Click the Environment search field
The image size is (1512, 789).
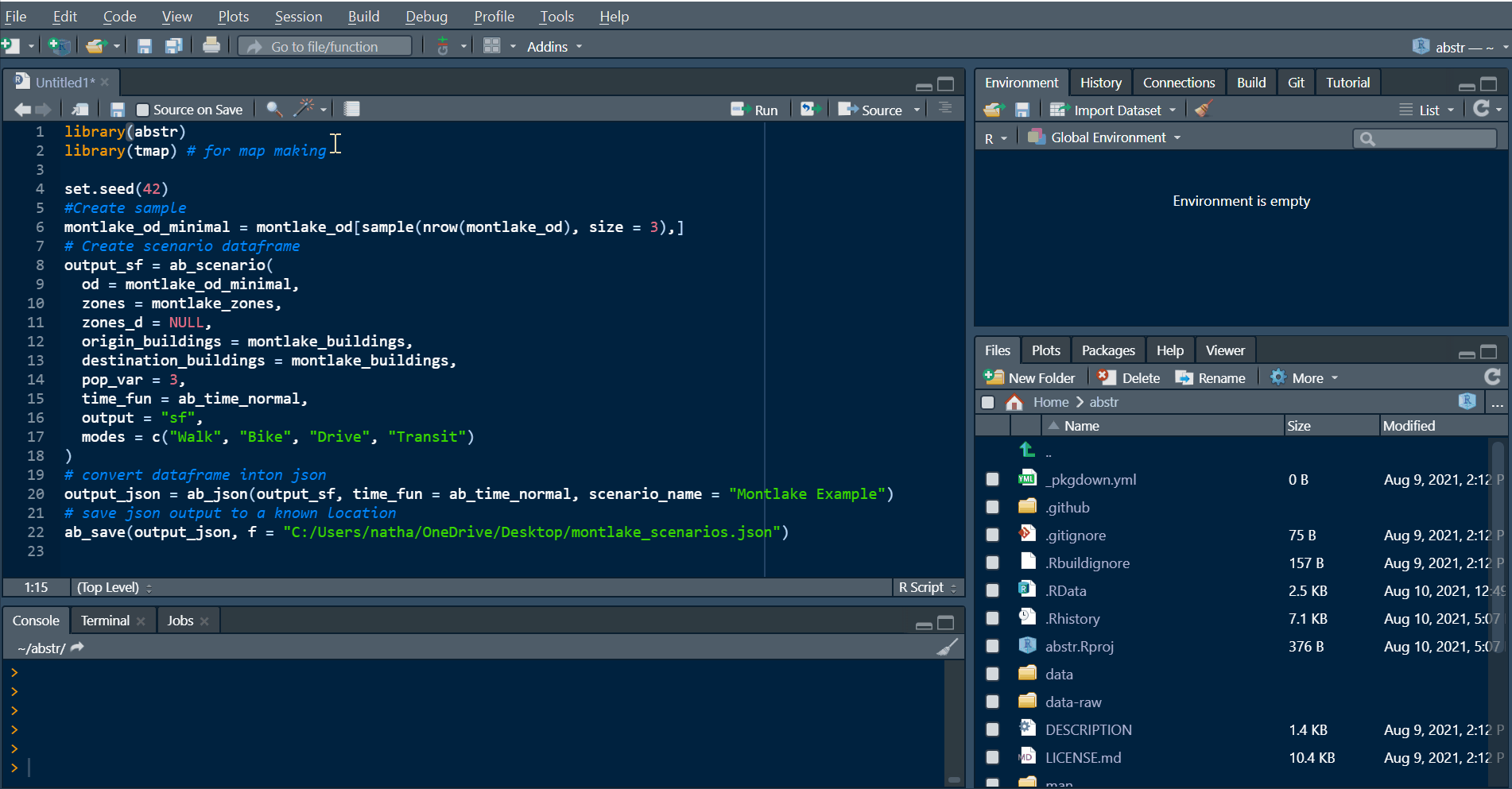[1425, 138]
